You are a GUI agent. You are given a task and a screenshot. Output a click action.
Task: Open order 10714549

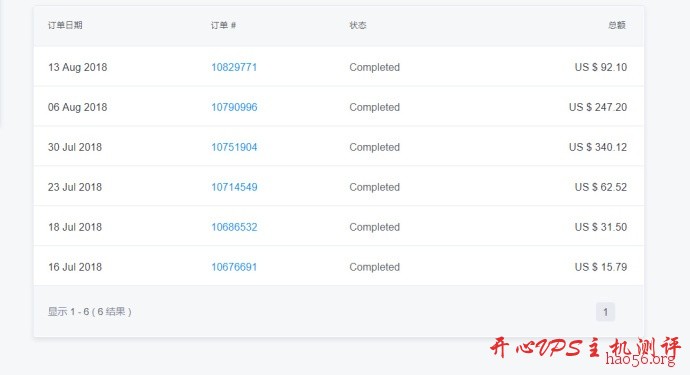[234, 187]
